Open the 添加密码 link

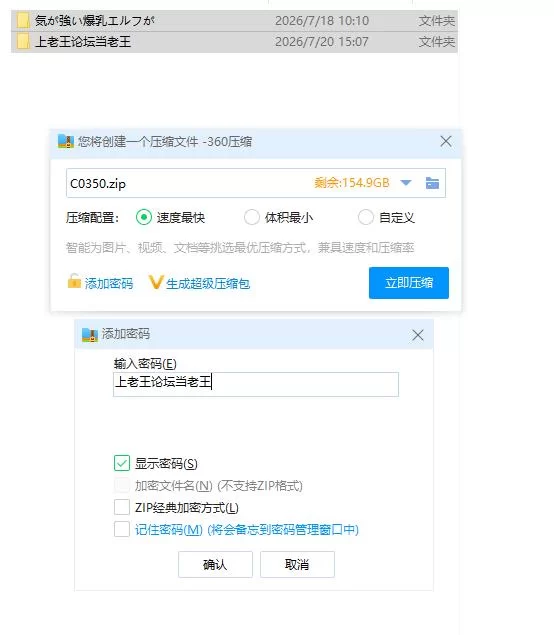109,283
